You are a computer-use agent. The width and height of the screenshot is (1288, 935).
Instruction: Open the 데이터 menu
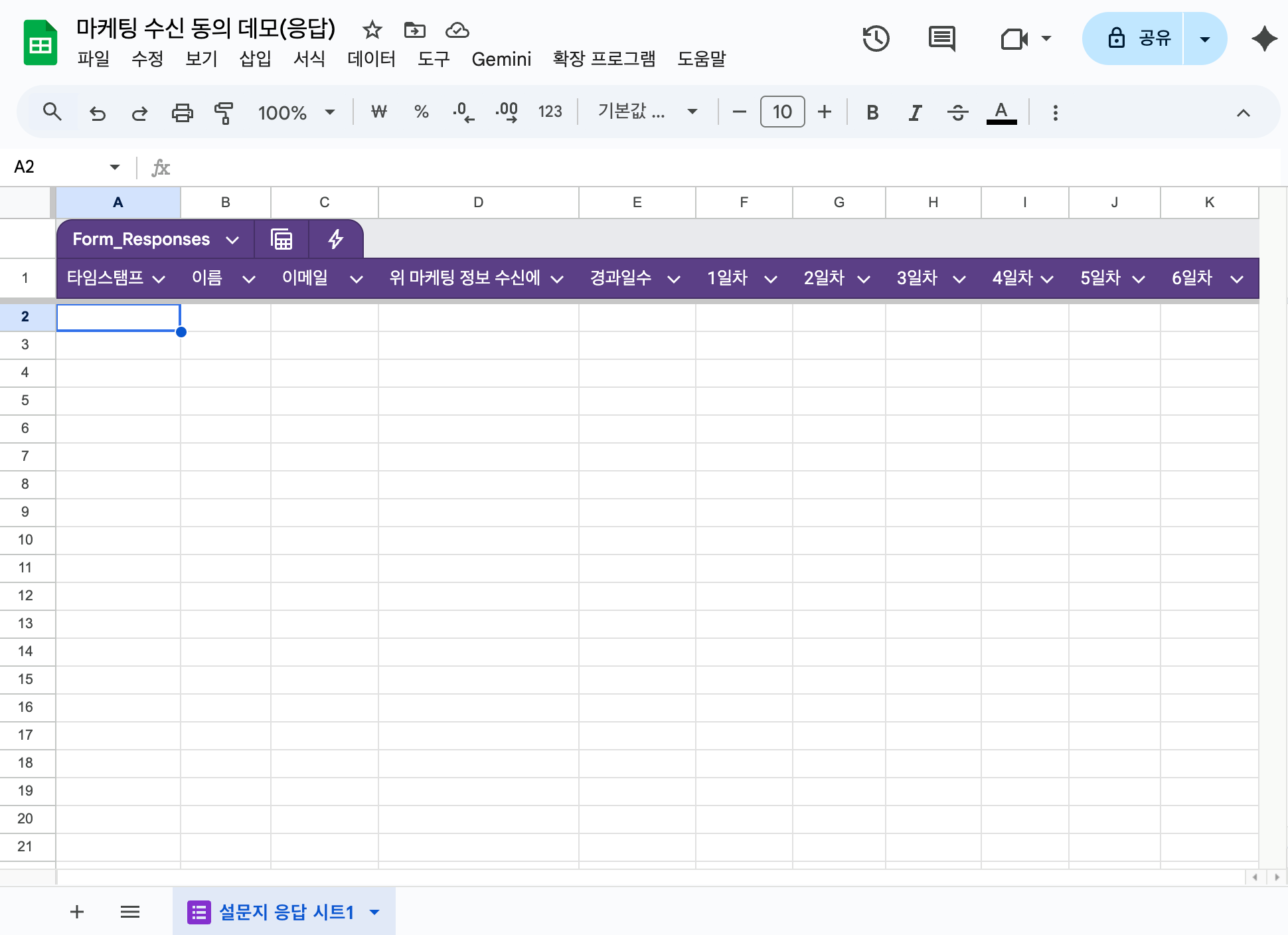(x=371, y=59)
